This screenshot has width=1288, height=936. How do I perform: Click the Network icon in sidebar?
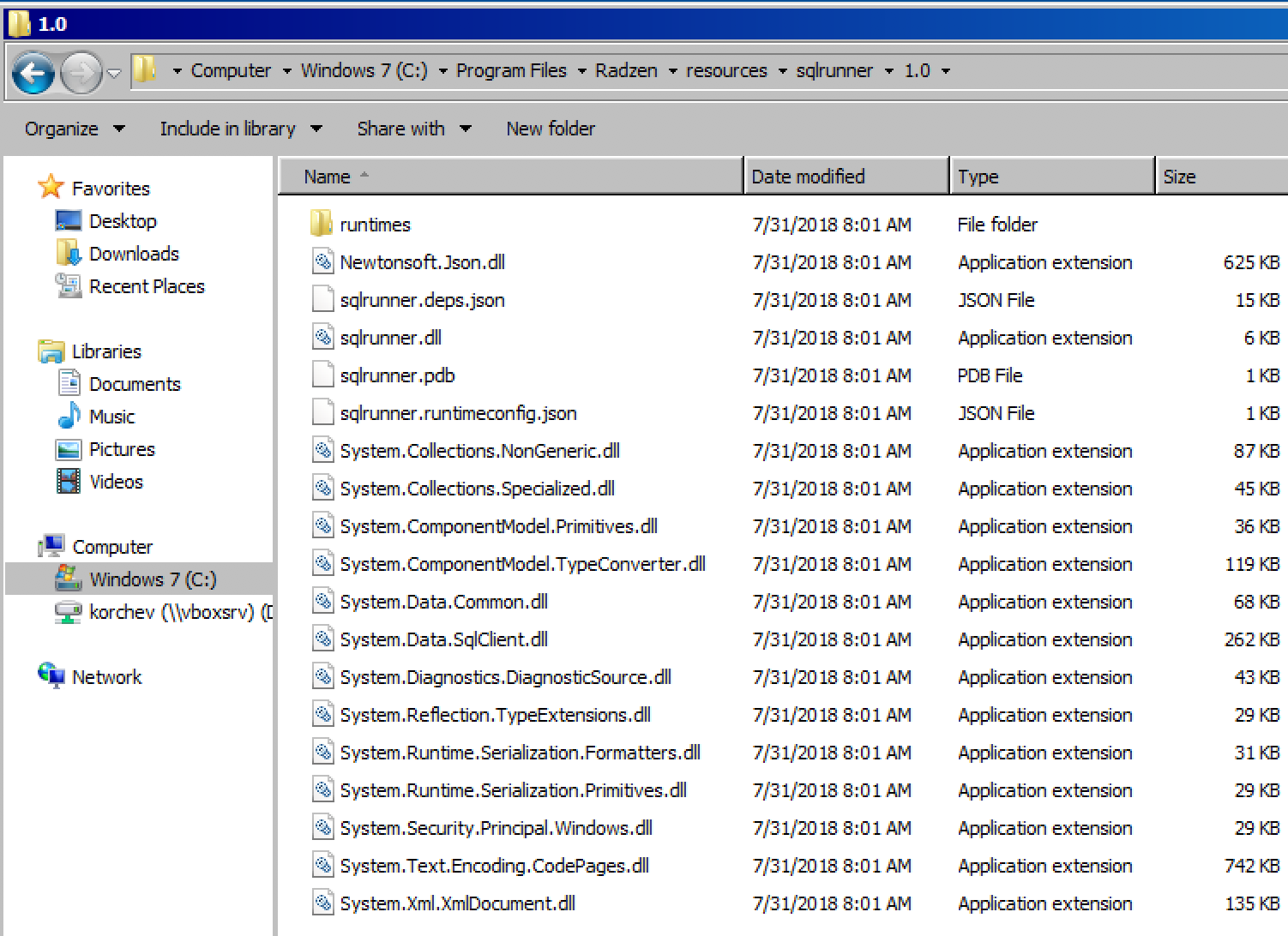(x=51, y=676)
